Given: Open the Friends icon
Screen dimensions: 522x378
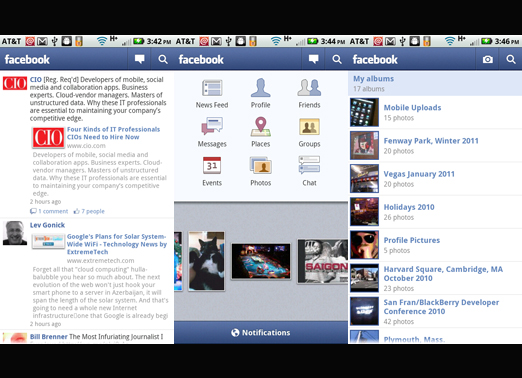Looking at the screenshot, I should point(309,88).
